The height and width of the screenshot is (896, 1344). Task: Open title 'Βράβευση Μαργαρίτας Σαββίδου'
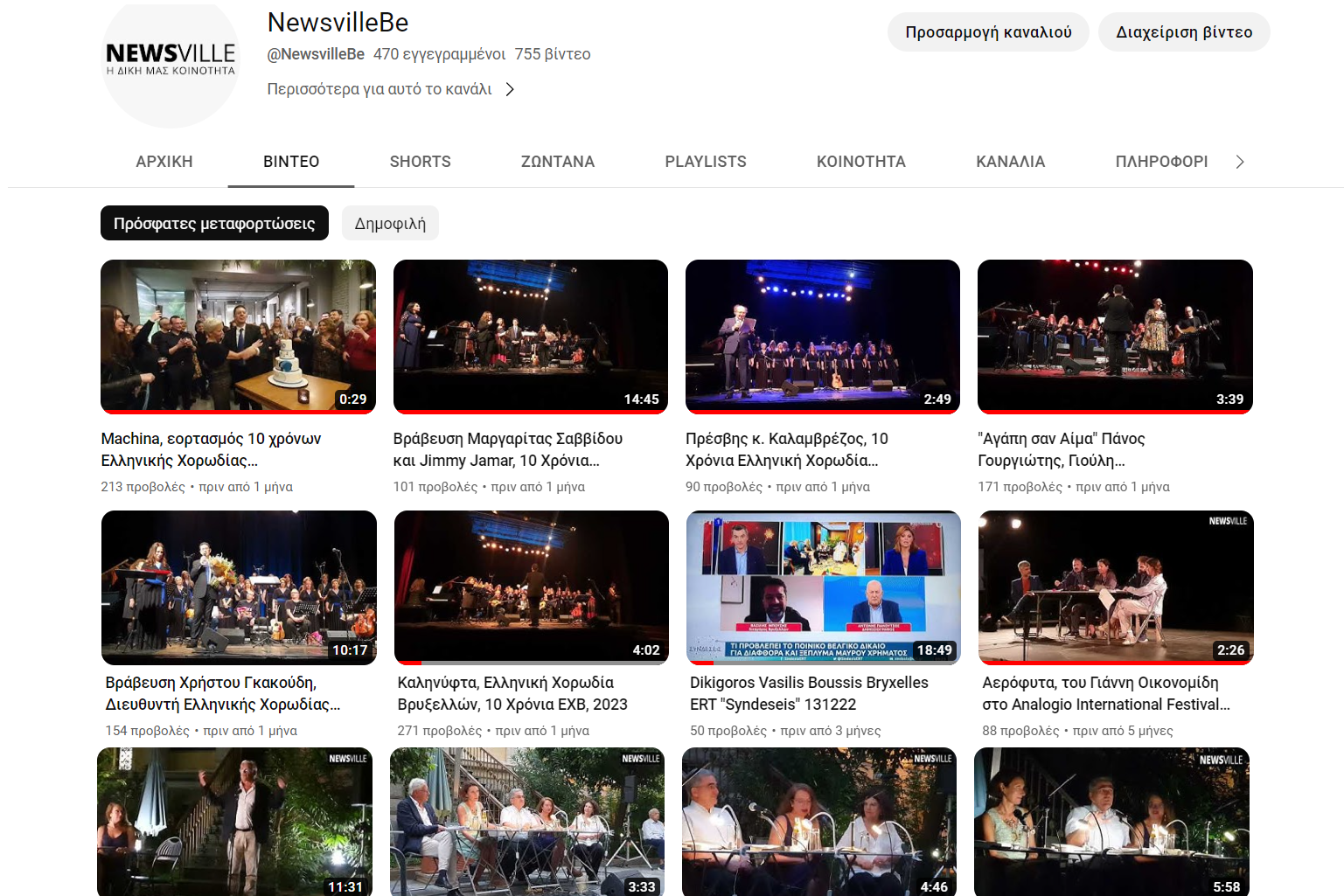tap(508, 449)
